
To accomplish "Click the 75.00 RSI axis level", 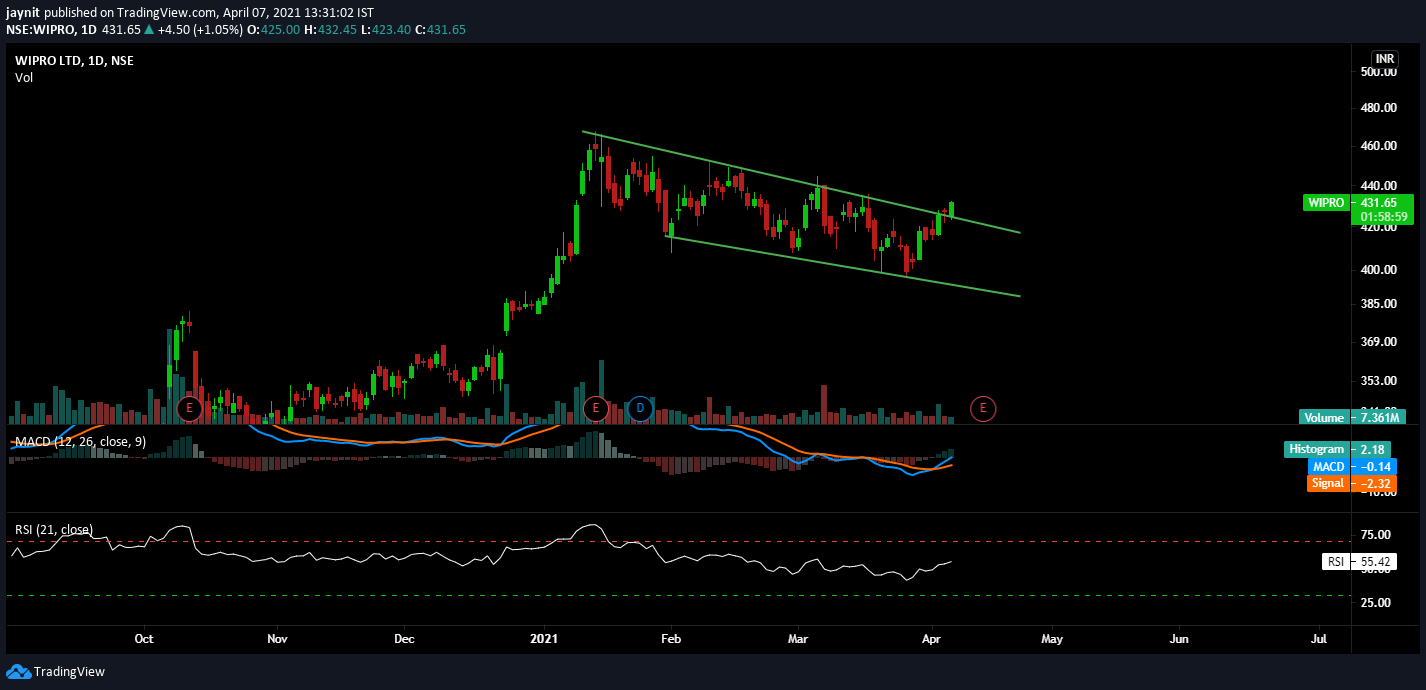I will (x=1376, y=535).
